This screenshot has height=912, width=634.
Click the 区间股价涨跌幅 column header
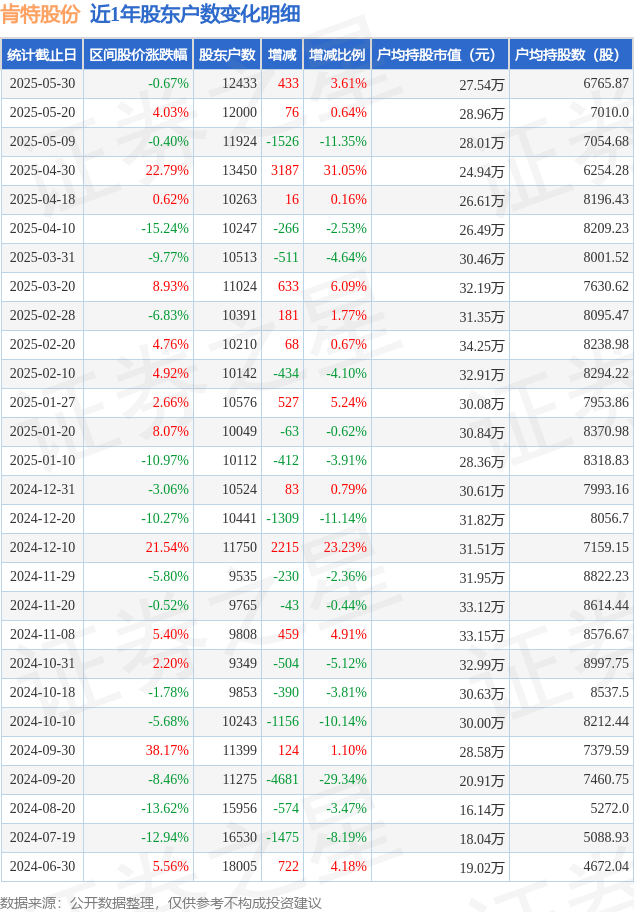point(138,55)
